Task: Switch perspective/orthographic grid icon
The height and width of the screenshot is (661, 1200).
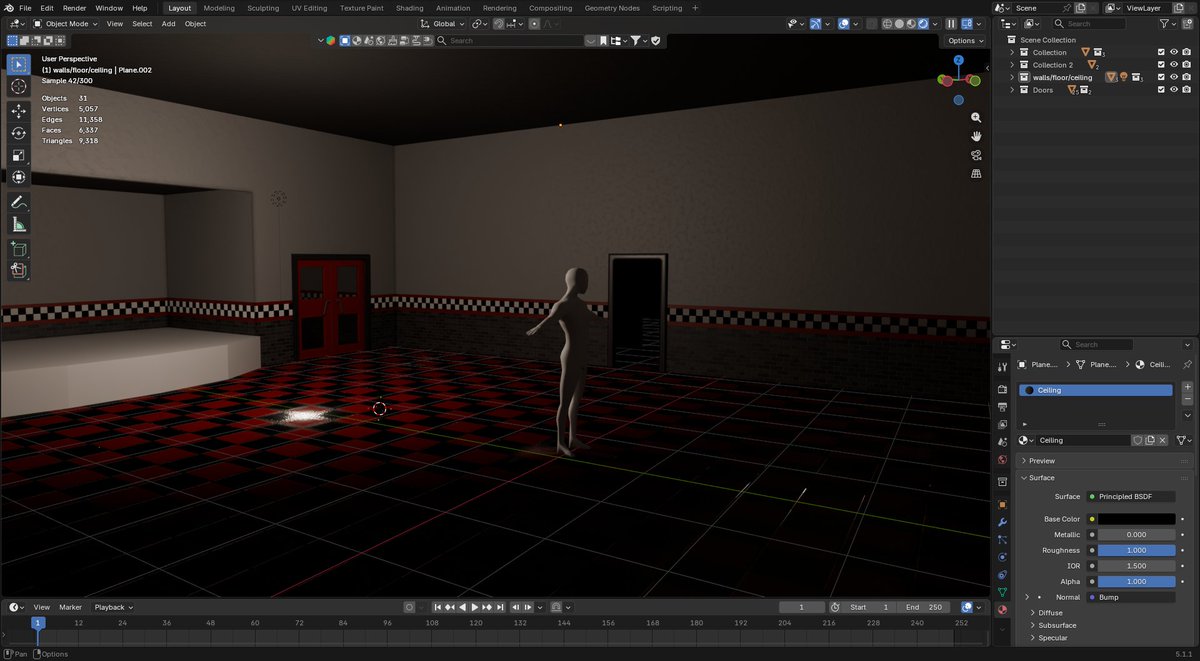Action: click(x=976, y=173)
